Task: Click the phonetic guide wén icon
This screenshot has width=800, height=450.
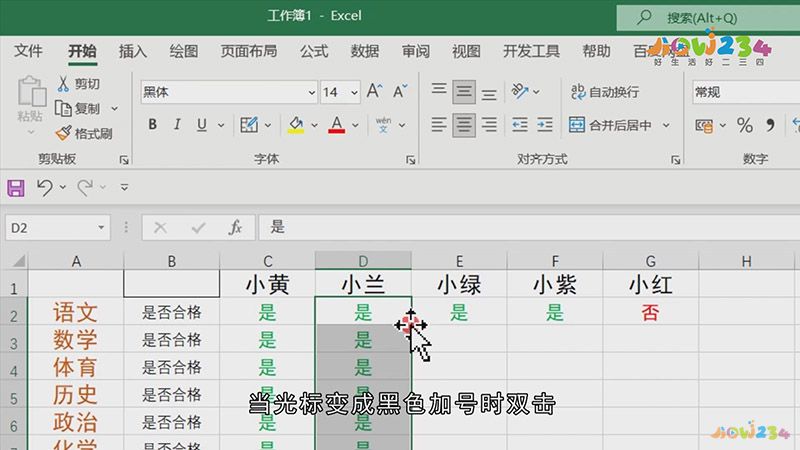Action: 383,124
